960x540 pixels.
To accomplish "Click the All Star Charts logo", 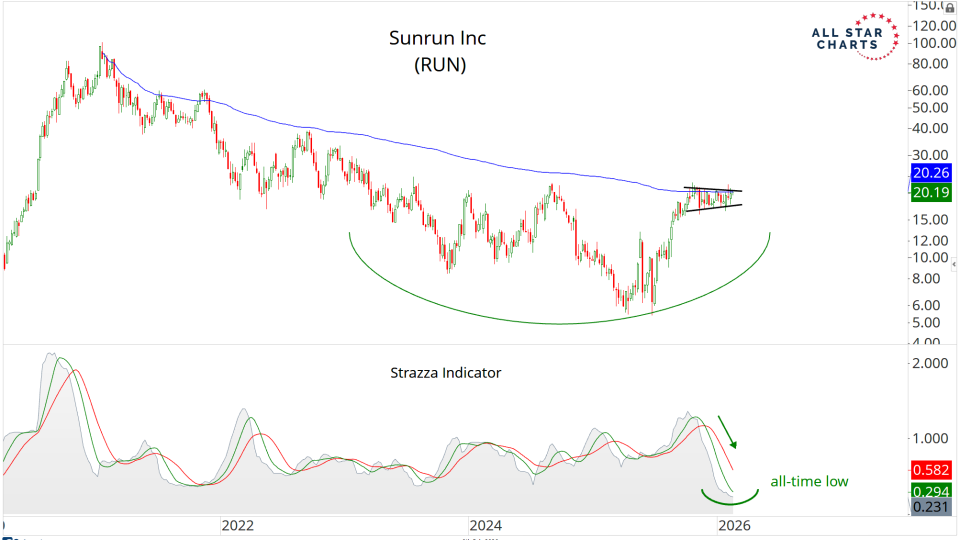I will click(x=852, y=38).
